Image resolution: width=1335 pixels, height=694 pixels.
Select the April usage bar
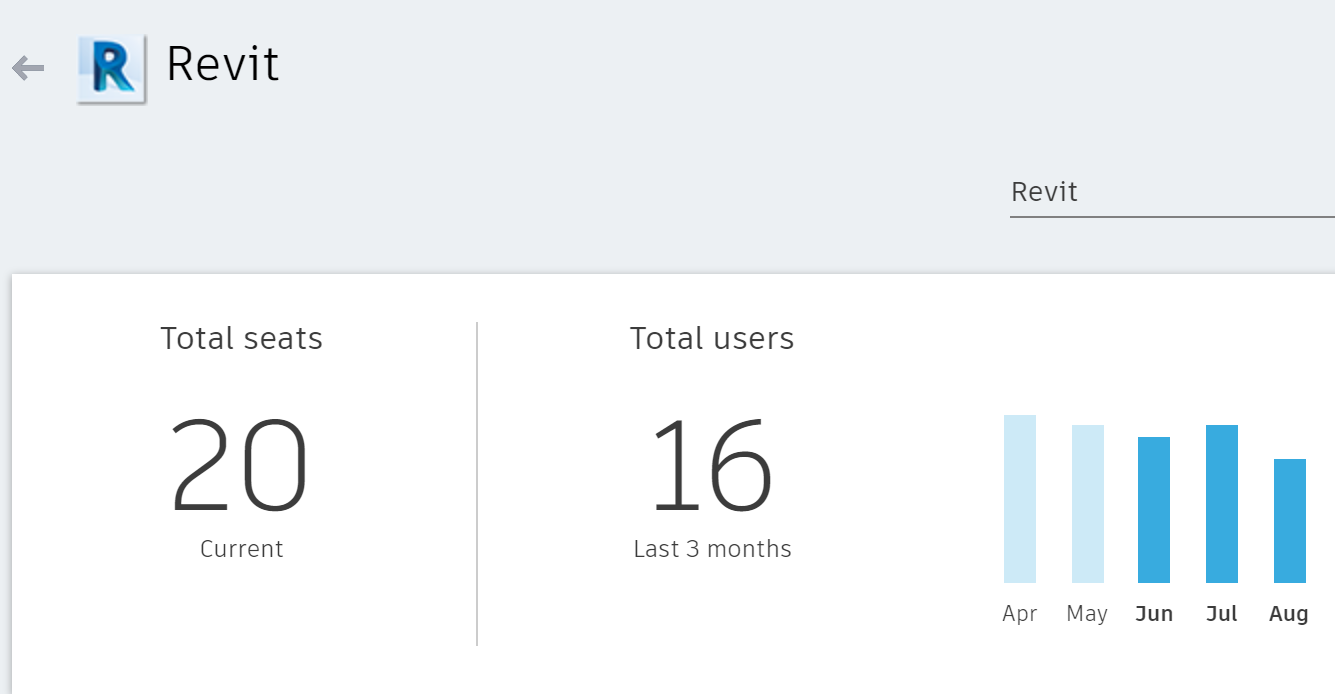[1020, 499]
